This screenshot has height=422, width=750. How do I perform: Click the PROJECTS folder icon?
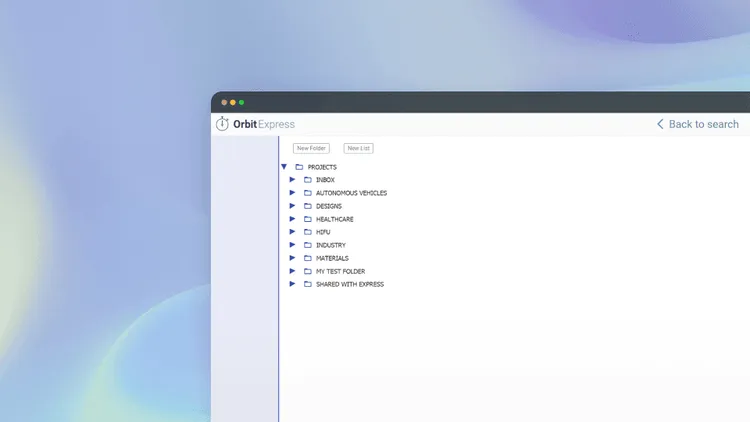[299, 167]
